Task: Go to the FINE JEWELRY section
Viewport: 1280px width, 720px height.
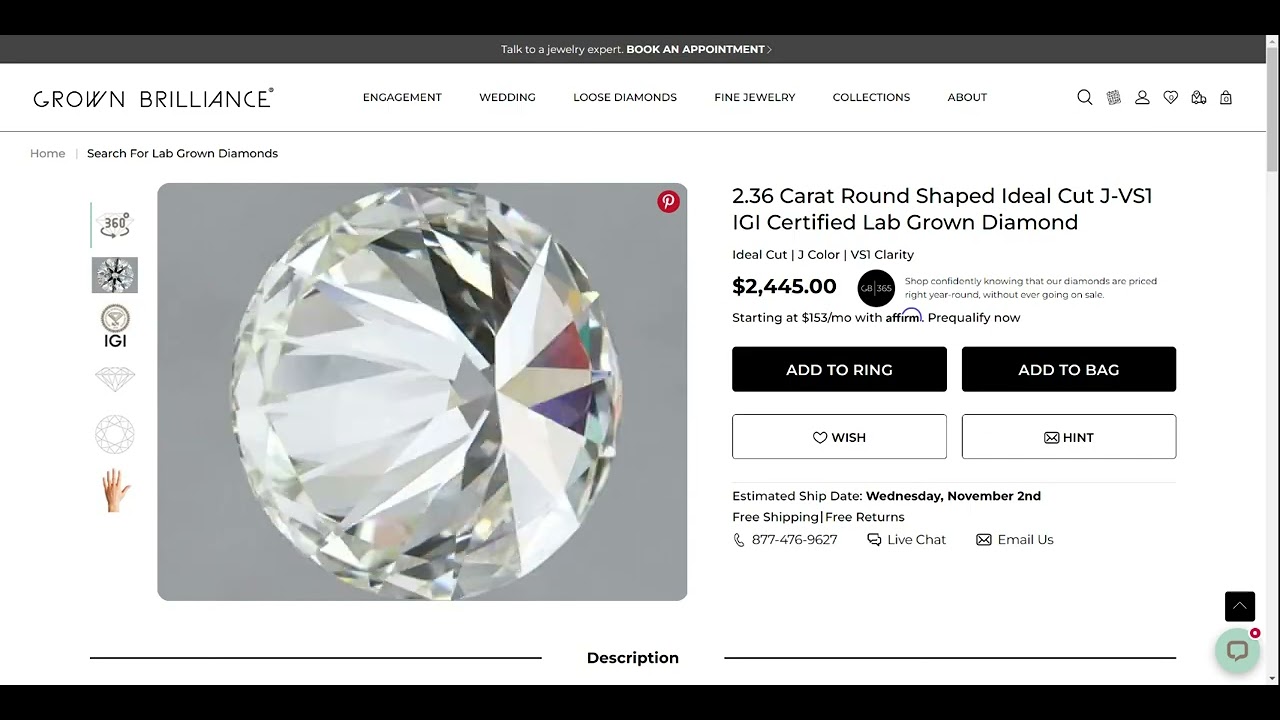Action: [x=754, y=97]
